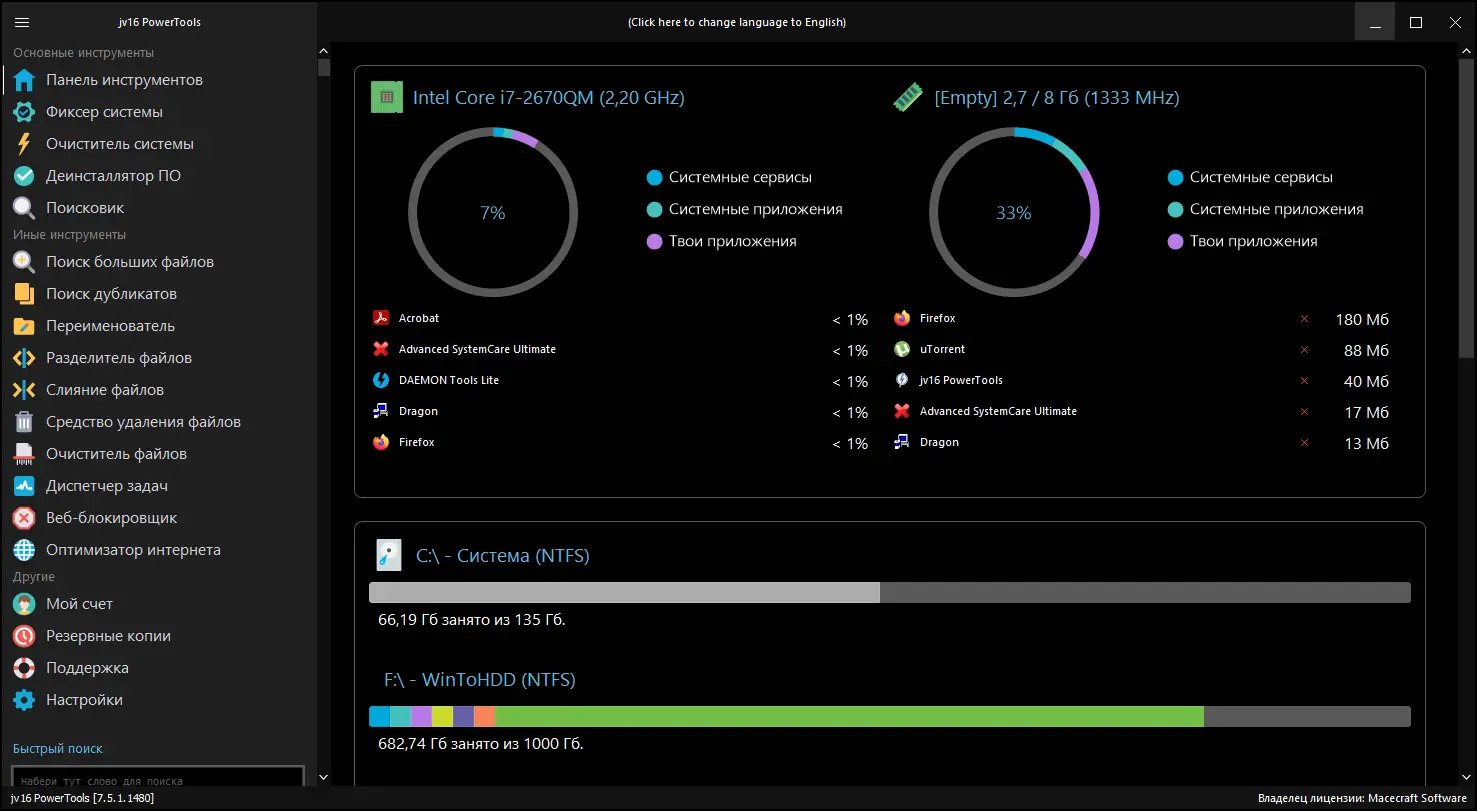Click the blue Системные сервисы dot in the memory legend
Screen dimensions: 1477x811
coord(1175,177)
